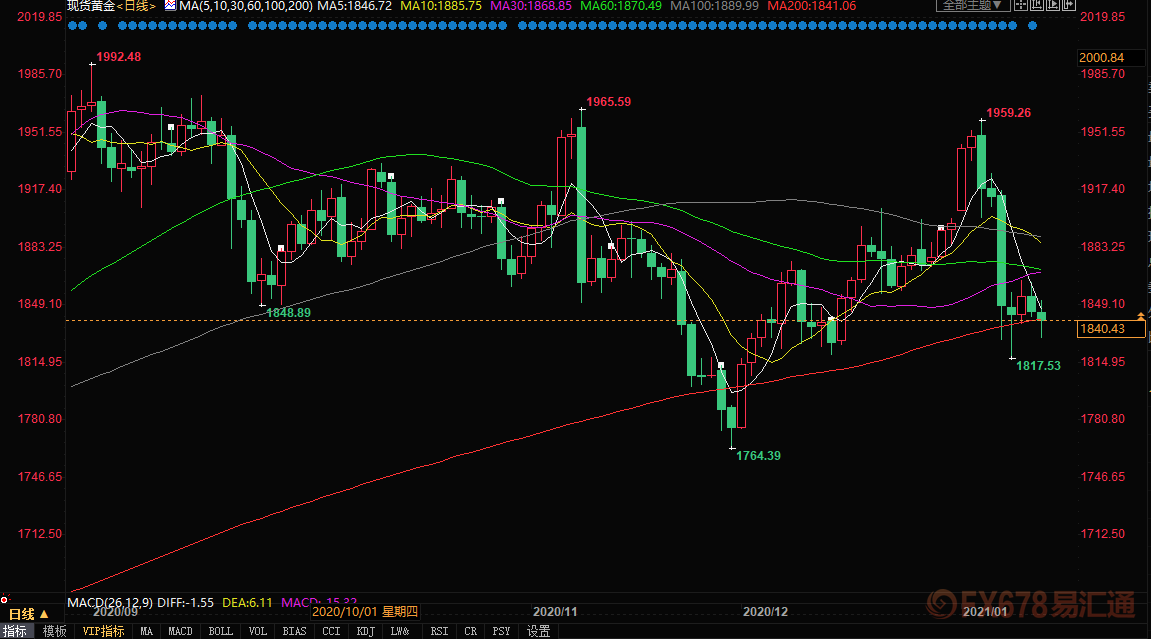
Task: Select the MA indicator tab
Action: 147,631
